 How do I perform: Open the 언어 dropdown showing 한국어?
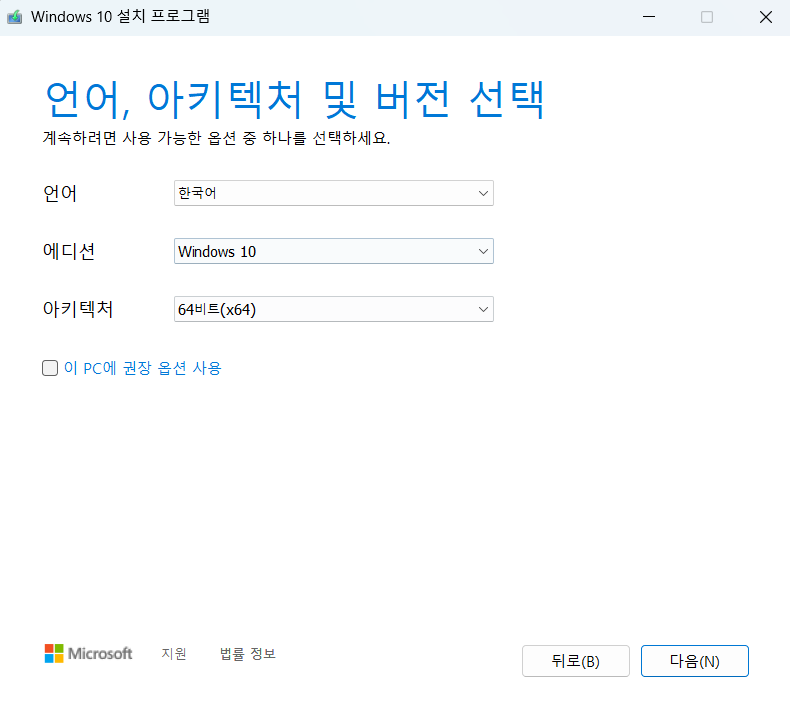pos(334,193)
